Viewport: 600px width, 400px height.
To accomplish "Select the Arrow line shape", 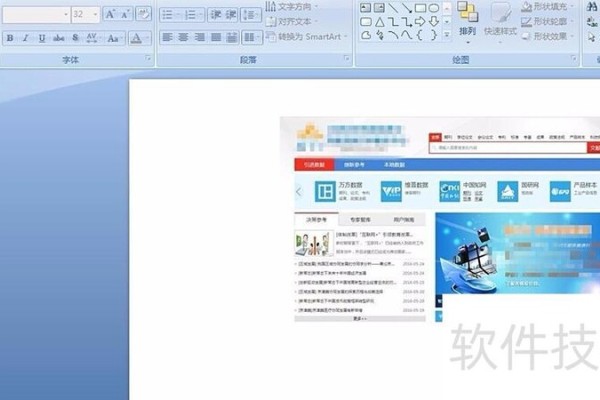I will pos(406,8).
